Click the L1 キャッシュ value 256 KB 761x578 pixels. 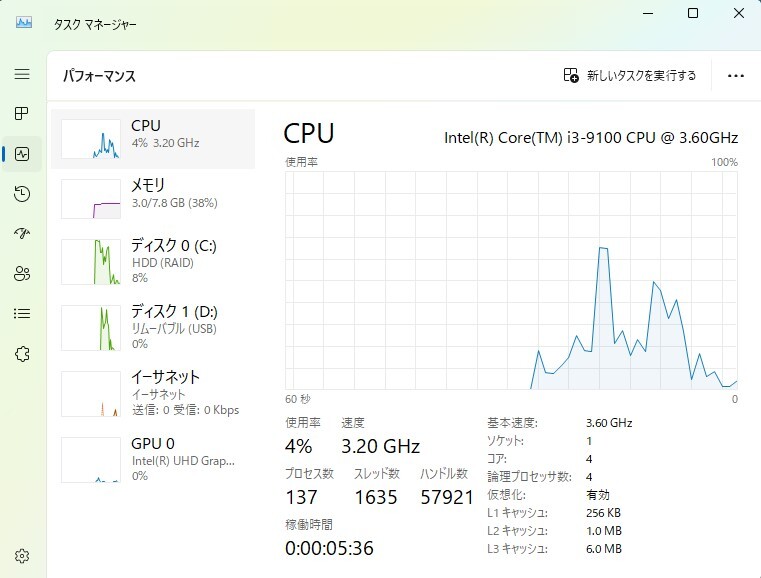[603, 512]
